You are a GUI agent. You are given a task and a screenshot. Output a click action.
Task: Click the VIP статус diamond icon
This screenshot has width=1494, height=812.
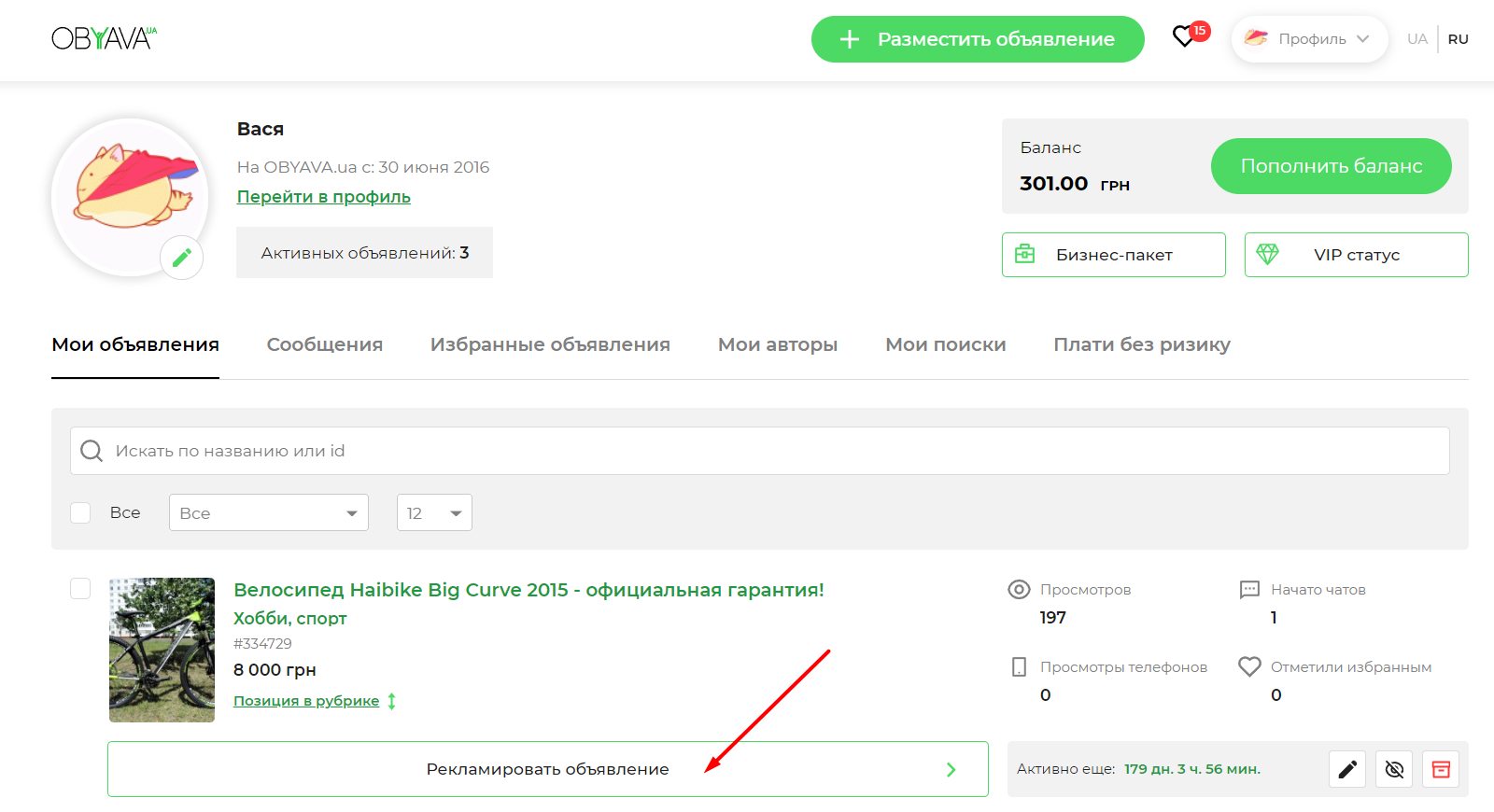click(1267, 254)
